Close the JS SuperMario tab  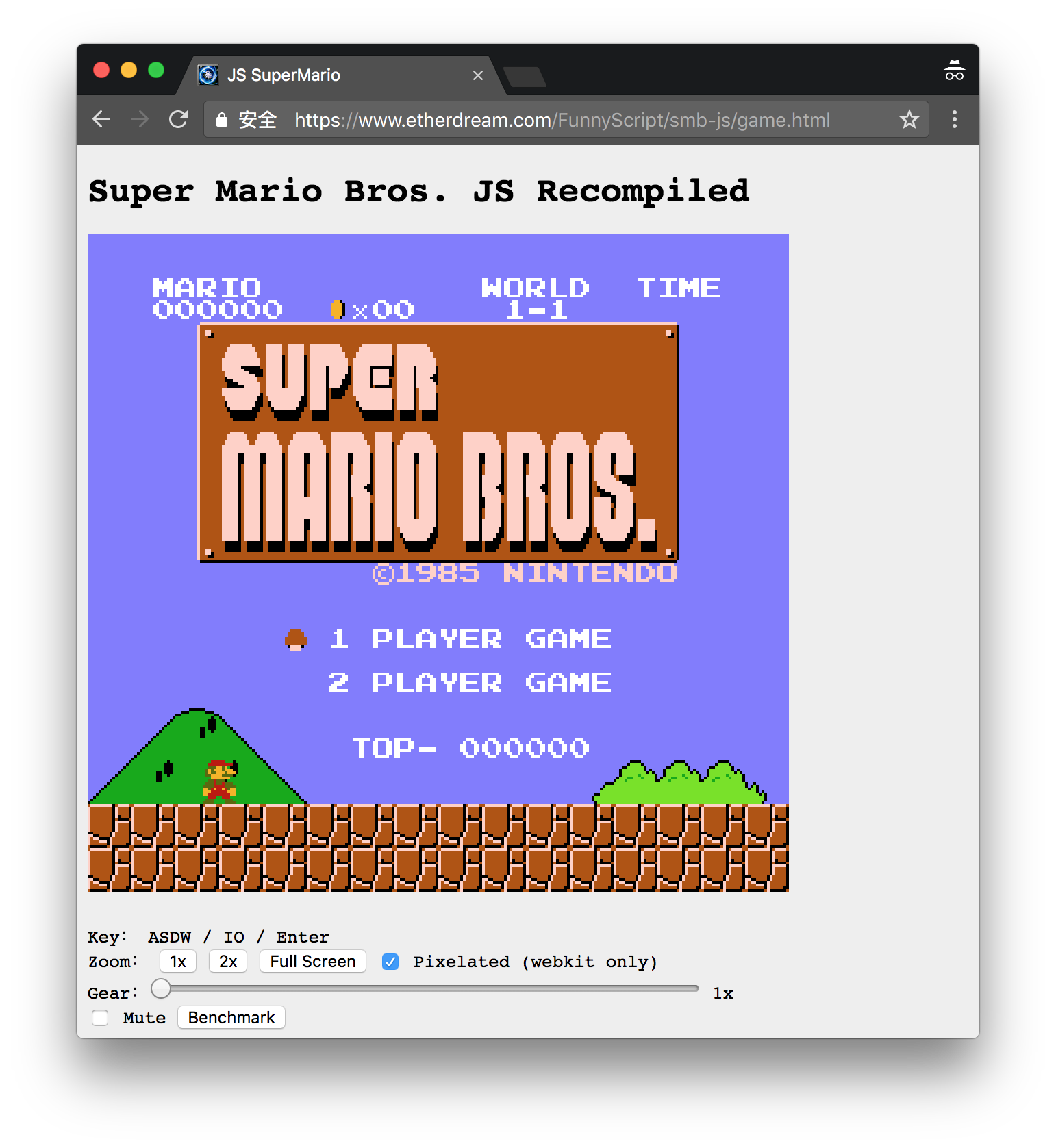pos(478,75)
